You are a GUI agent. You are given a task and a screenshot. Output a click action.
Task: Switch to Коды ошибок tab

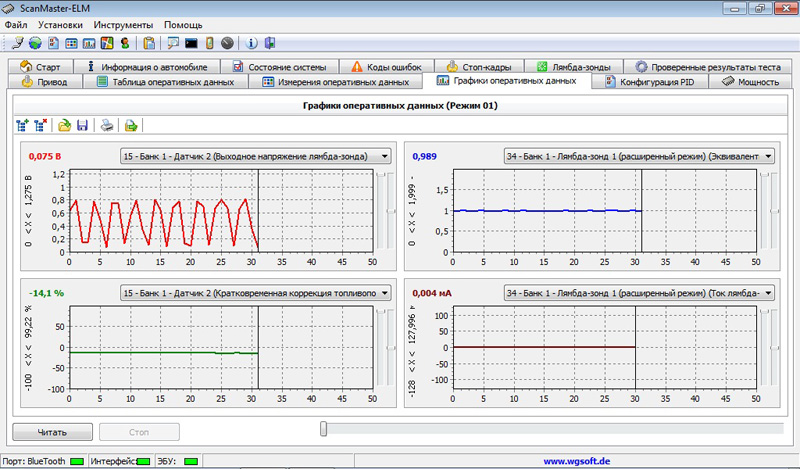click(387, 67)
